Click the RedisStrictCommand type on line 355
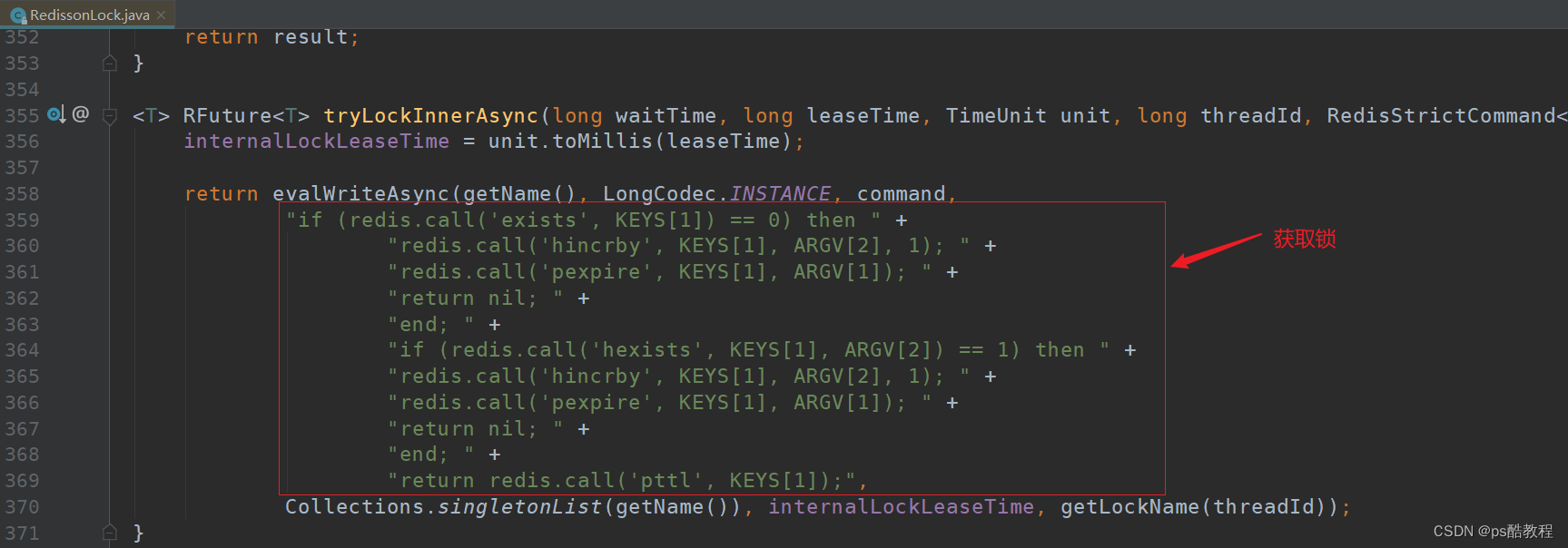This screenshot has width=1568, height=548. 1441,116
